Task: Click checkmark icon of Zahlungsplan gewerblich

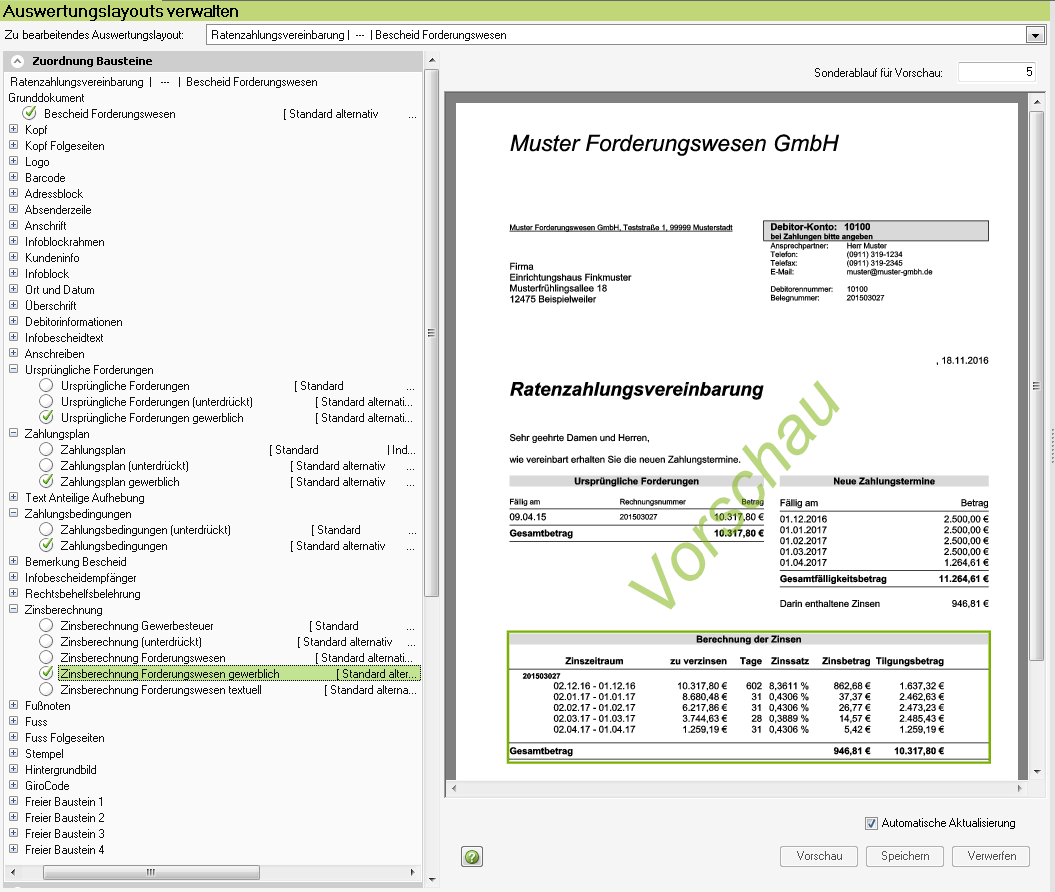Action: (x=46, y=482)
